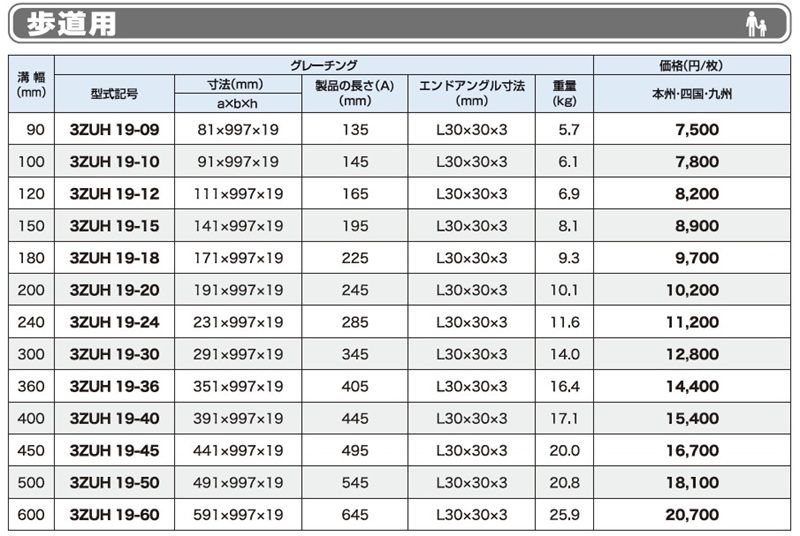Click product length value 245
Image resolution: width=800 pixels, height=536 pixels.
point(355,290)
